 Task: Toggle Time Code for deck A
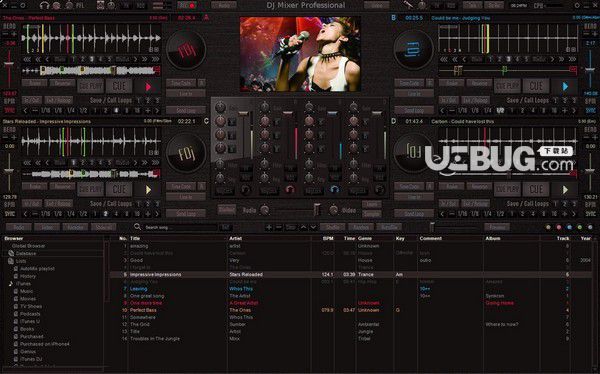tap(181, 83)
